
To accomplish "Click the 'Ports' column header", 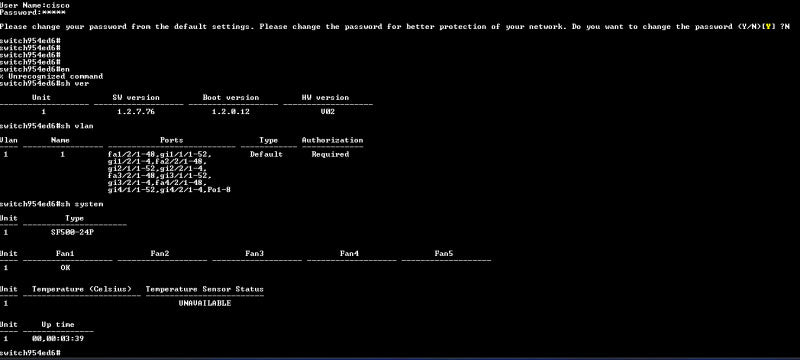I will pos(171,140).
